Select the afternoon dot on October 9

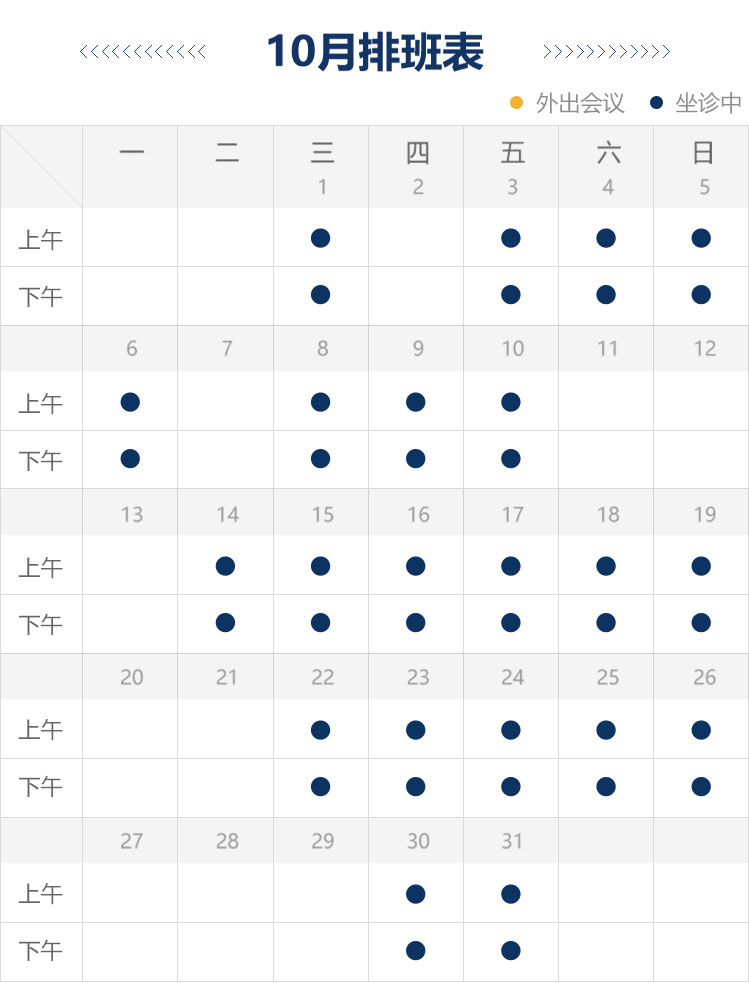[416, 459]
